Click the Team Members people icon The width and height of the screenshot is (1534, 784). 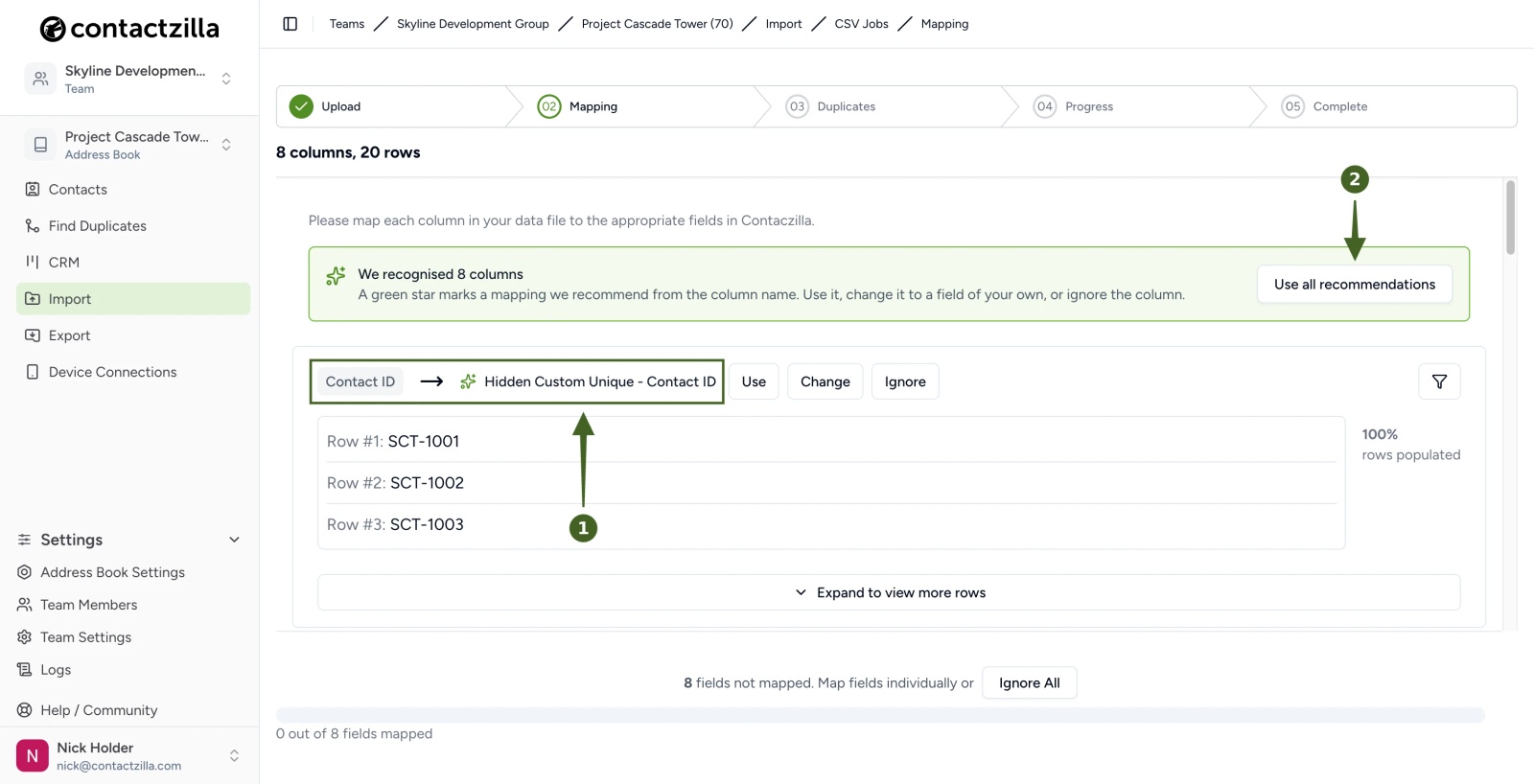point(25,605)
